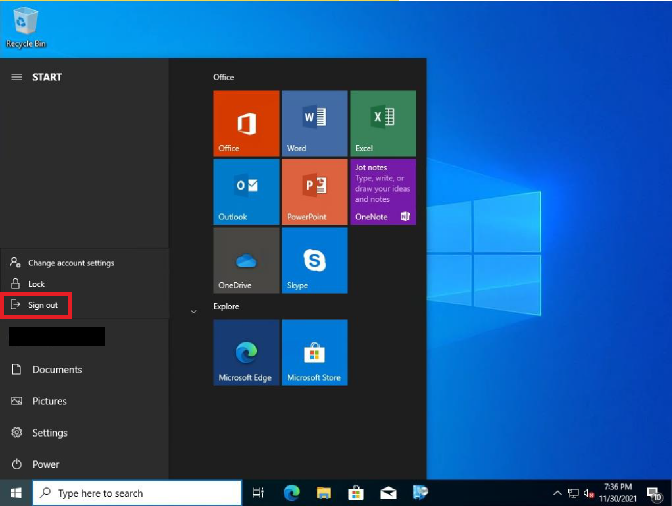Show hidden system tray icons

pos(557,493)
